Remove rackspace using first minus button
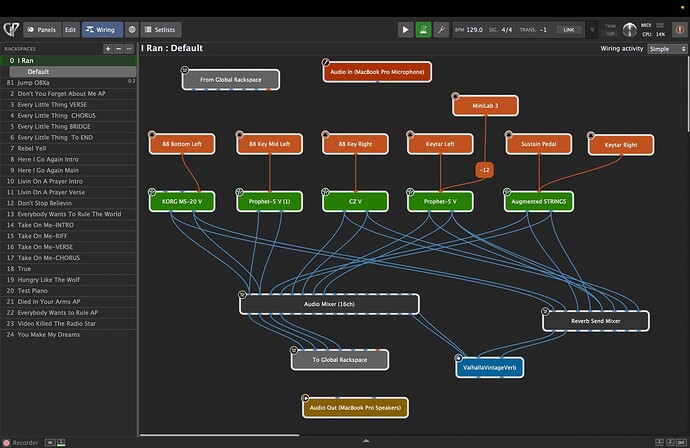690x448 pixels. pos(118,49)
